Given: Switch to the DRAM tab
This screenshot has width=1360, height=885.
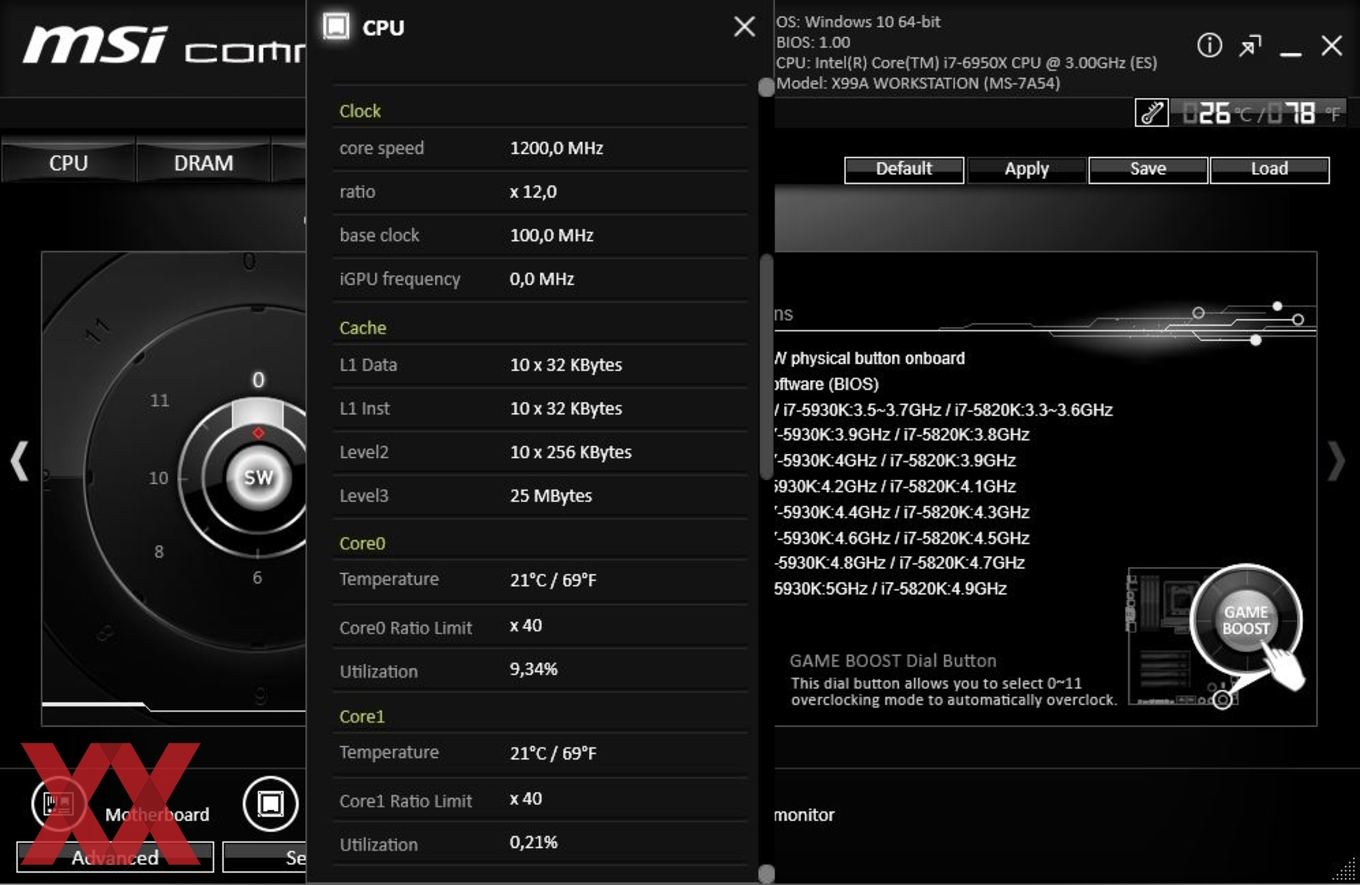Looking at the screenshot, I should [x=203, y=163].
